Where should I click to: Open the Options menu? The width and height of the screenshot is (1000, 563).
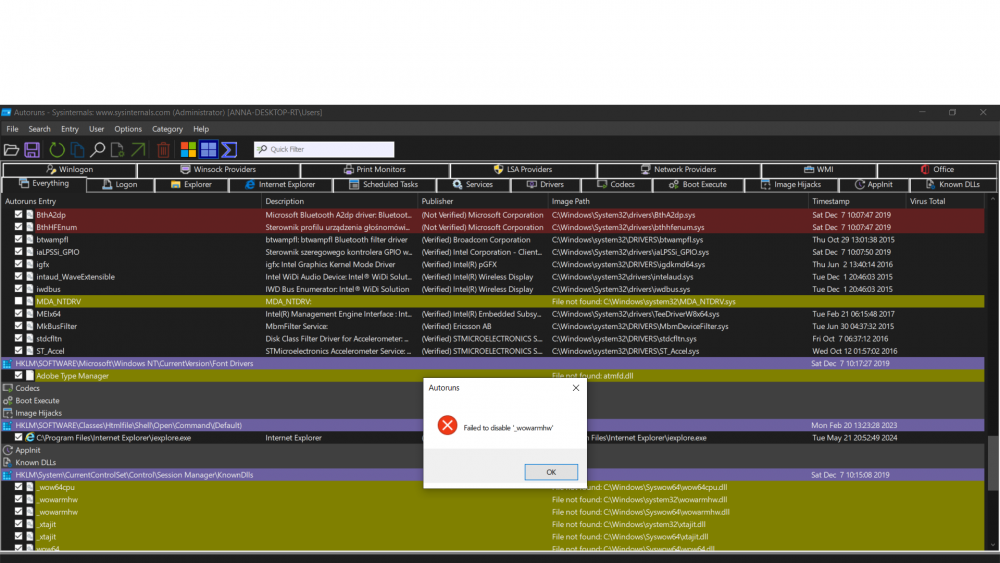(x=128, y=129)
